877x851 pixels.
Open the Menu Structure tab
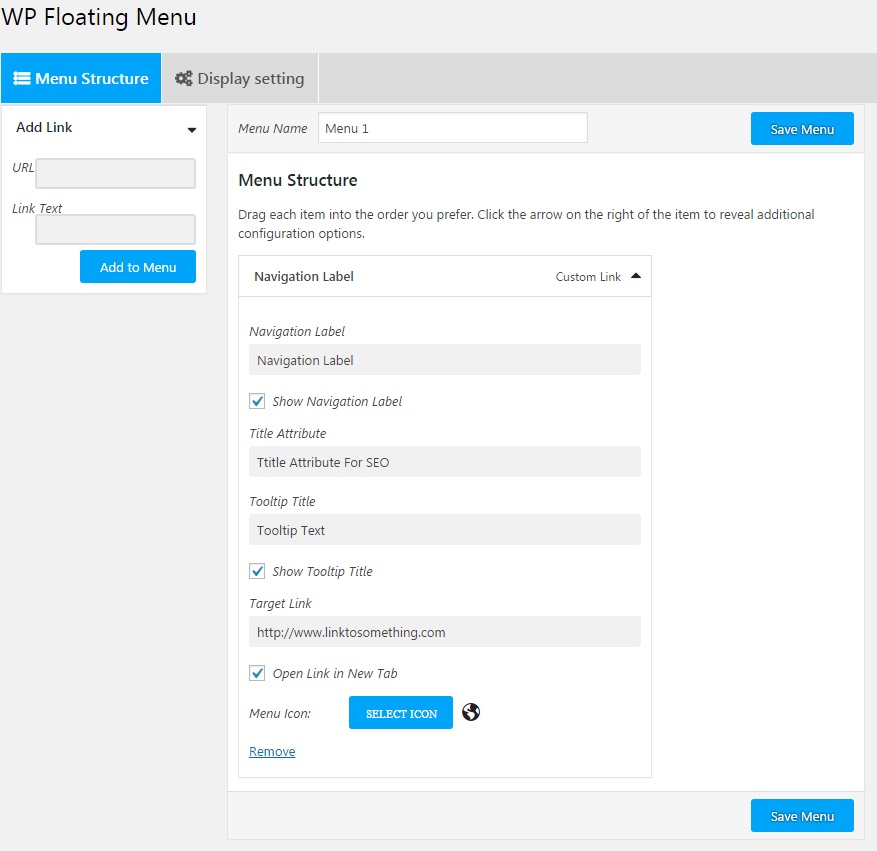coord(81,78)
